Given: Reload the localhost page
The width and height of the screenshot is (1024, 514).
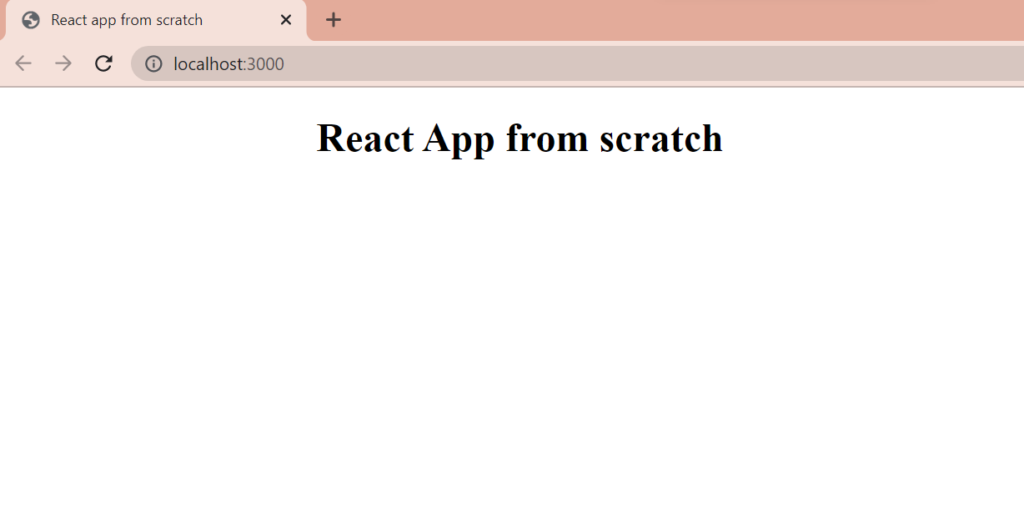Looking at the screenshot, I should pyautogui.click(x=104, y=63).
